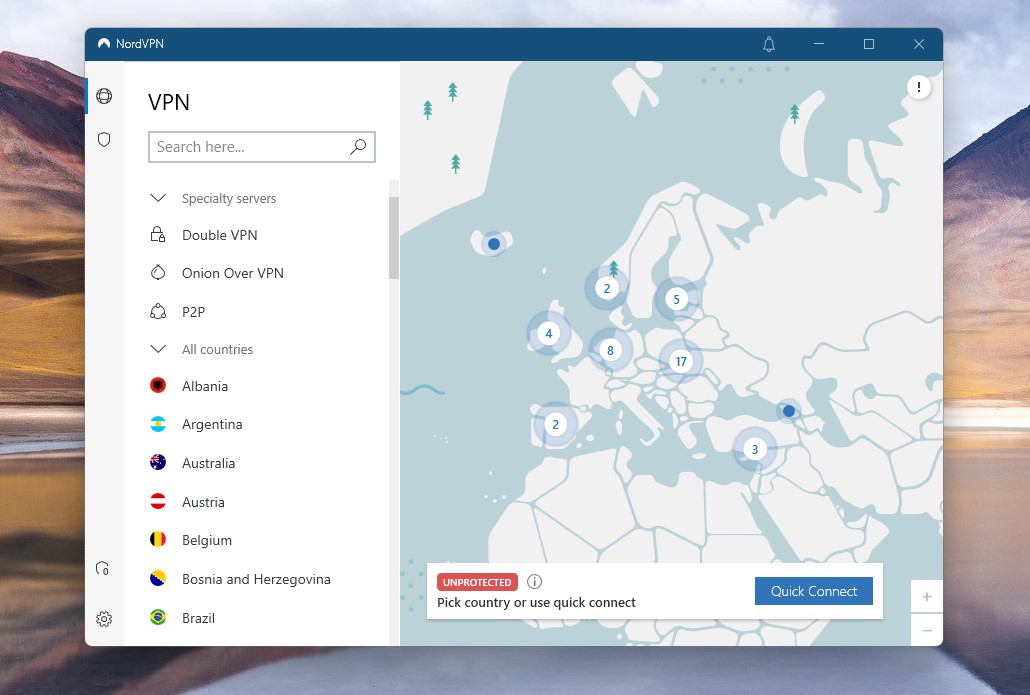
Task: Click the All countries heading text
Action: point(217,349)
